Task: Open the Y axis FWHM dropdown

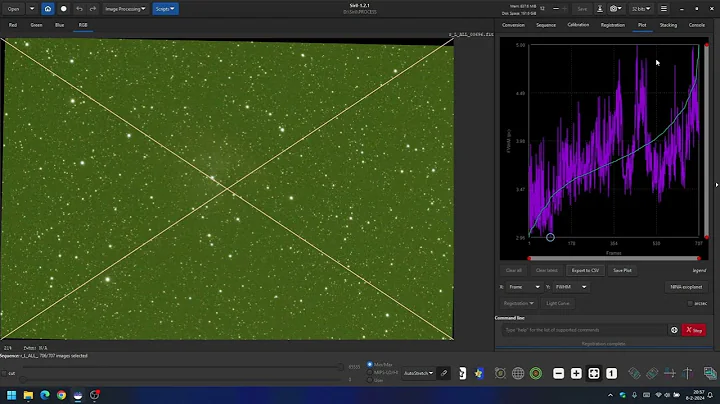Action: tap(571, 287)
